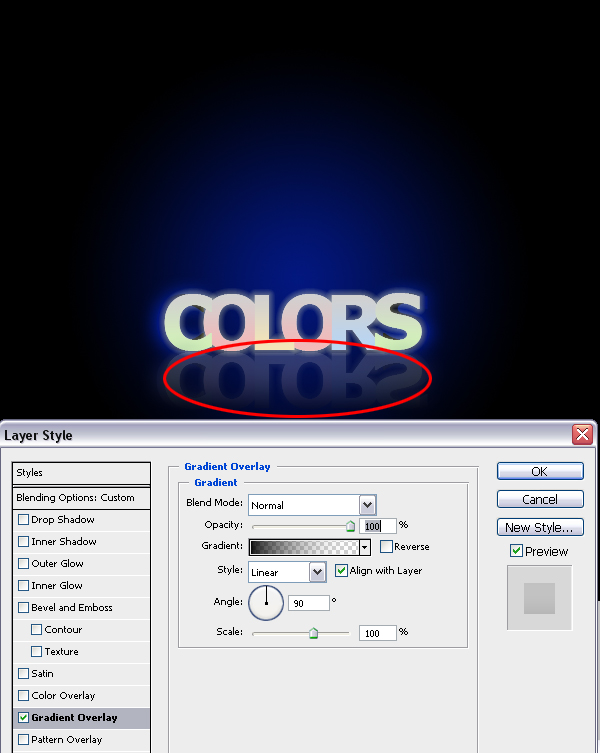Click the Angle value field

pos(309,603)
